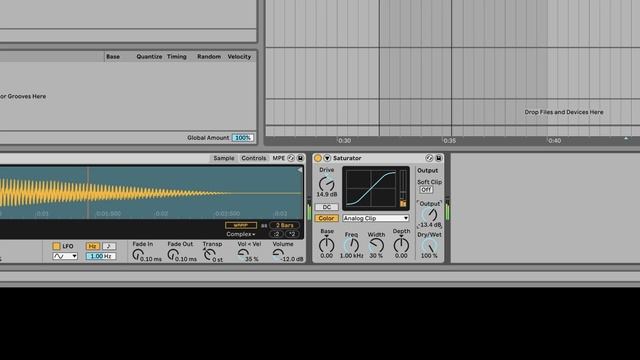
Task: Fold the Saturator device with triangle button
Action: [327, 158]
